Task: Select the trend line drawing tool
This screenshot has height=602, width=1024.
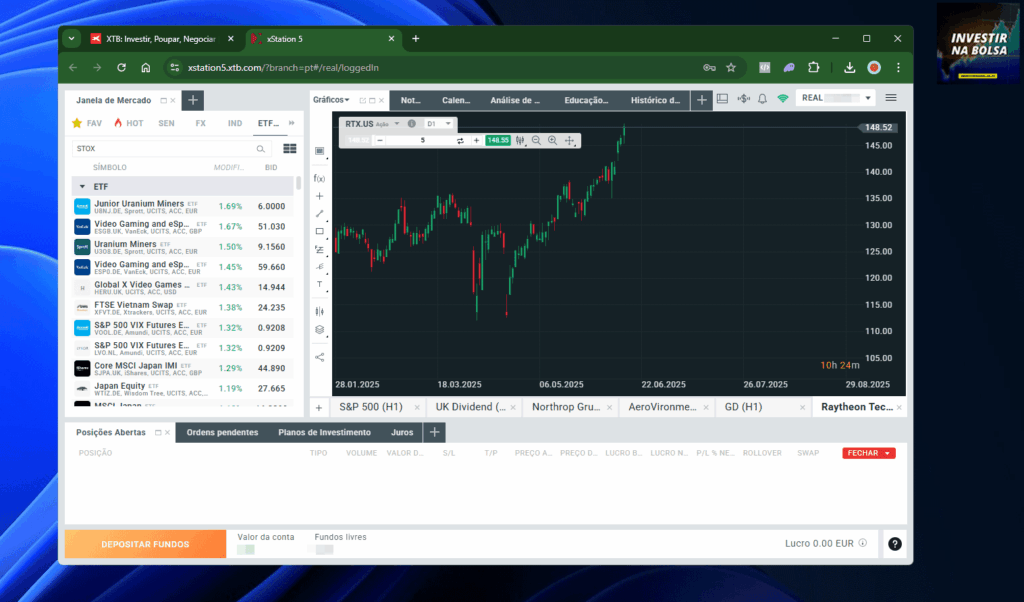Action: (319, 214)
